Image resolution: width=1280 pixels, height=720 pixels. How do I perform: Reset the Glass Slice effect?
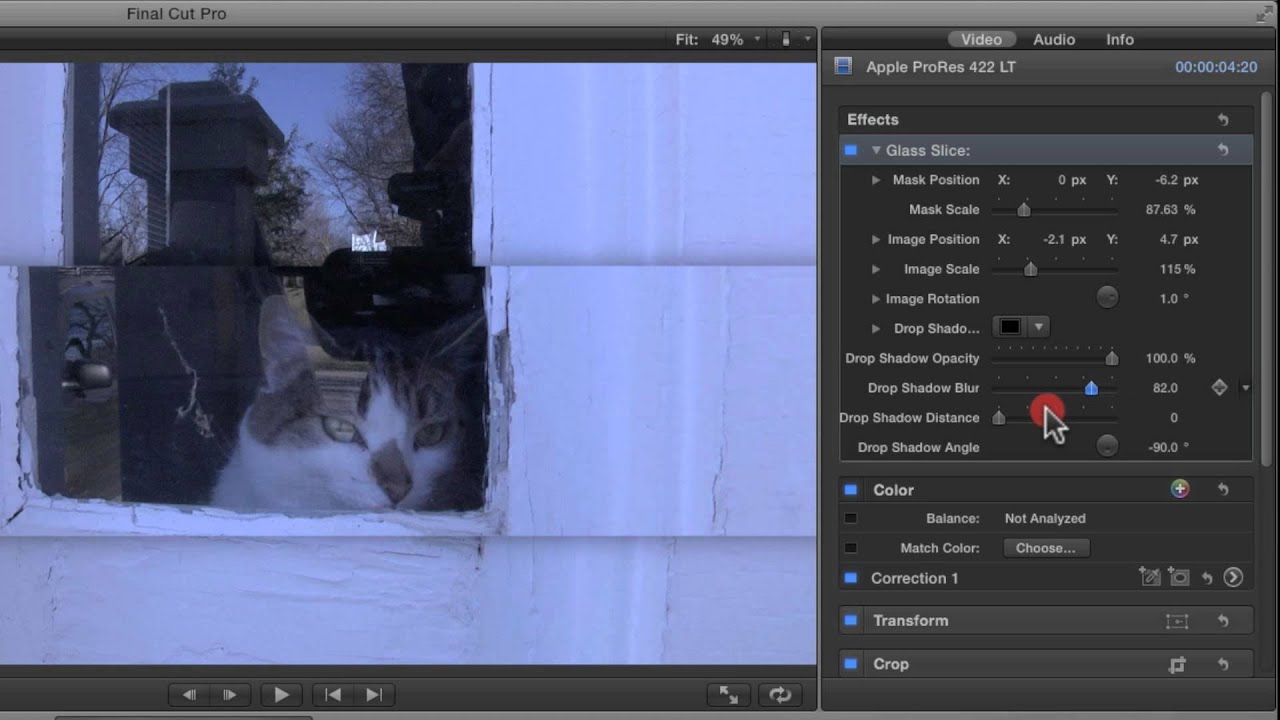(x=1222, y=150)
